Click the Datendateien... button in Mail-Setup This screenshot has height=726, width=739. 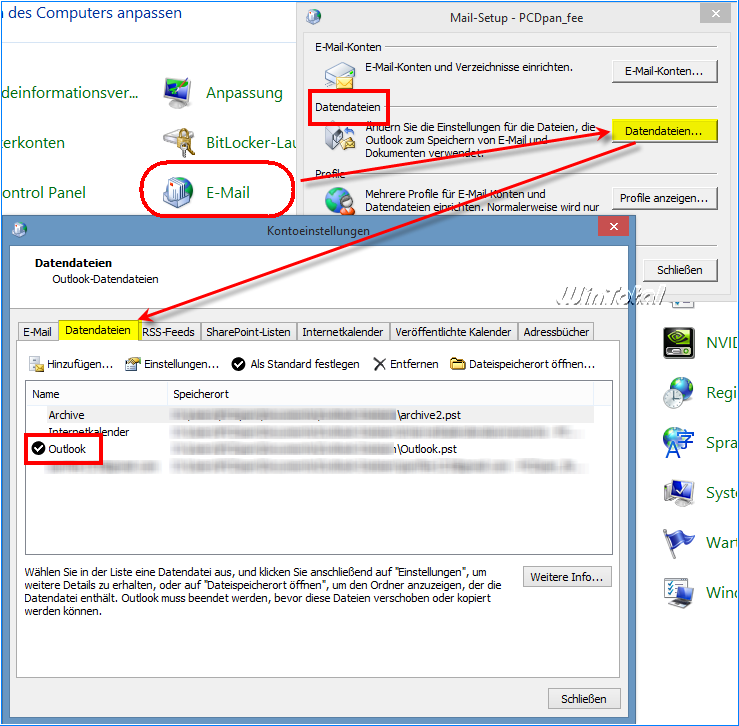coord(665,131)
